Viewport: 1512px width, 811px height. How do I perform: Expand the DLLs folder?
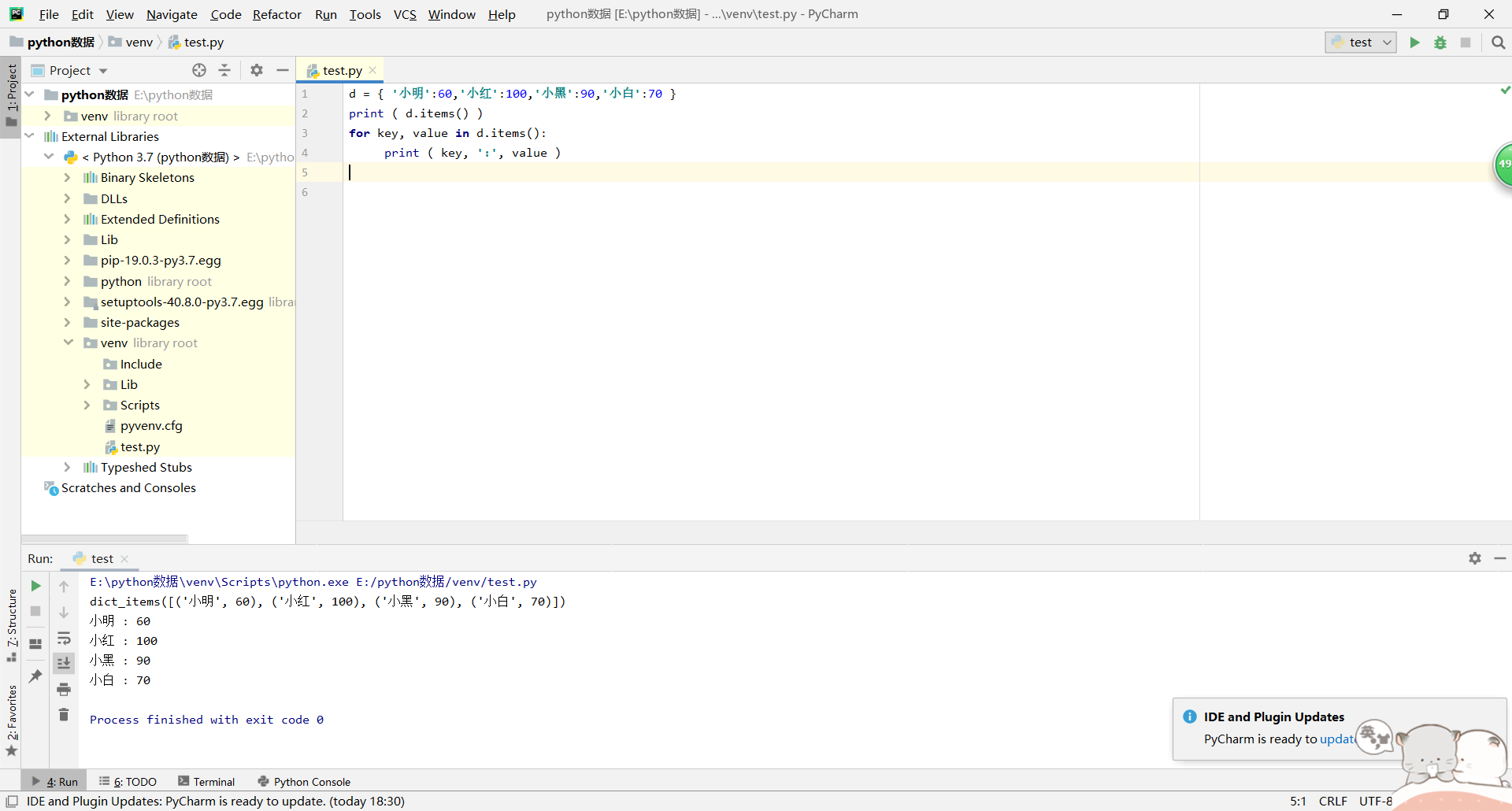coord(67,198)
